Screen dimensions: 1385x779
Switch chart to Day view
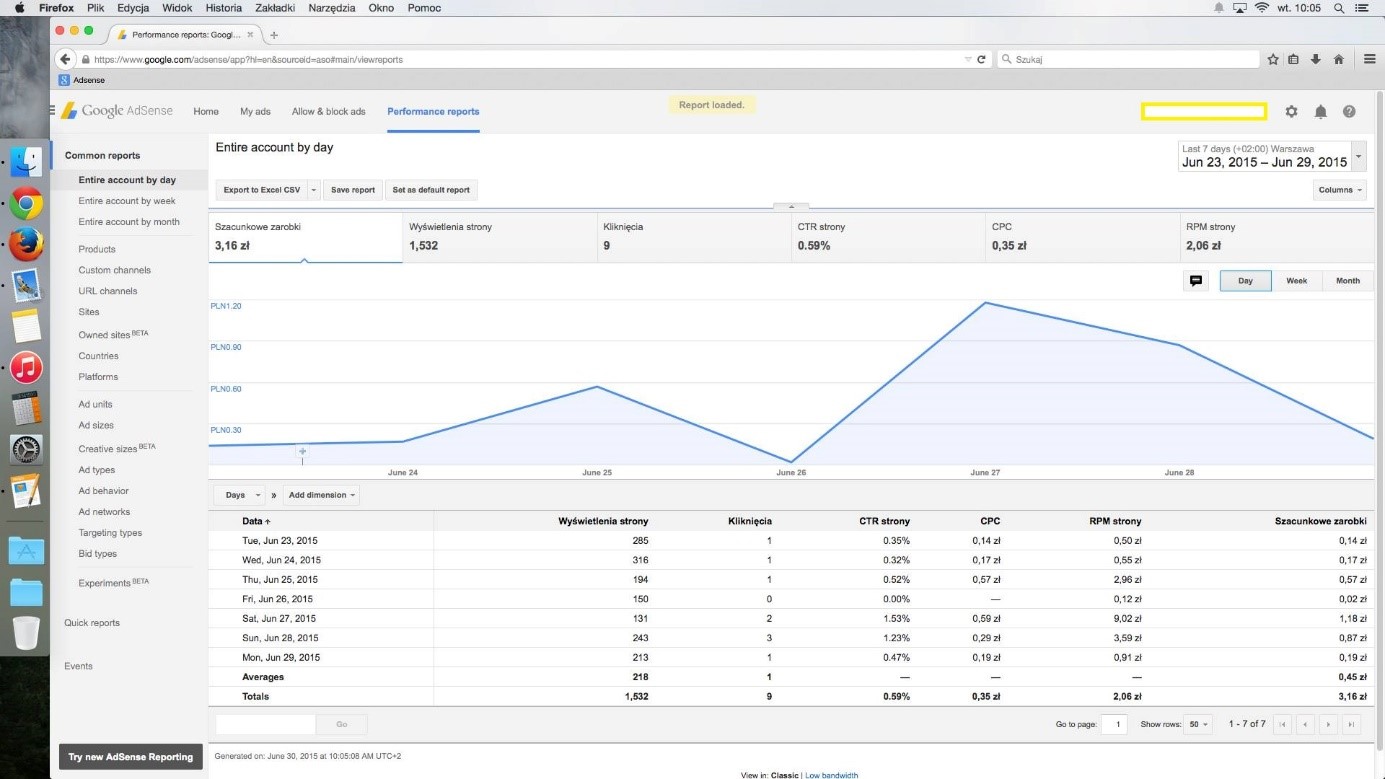coord(1245,281)
